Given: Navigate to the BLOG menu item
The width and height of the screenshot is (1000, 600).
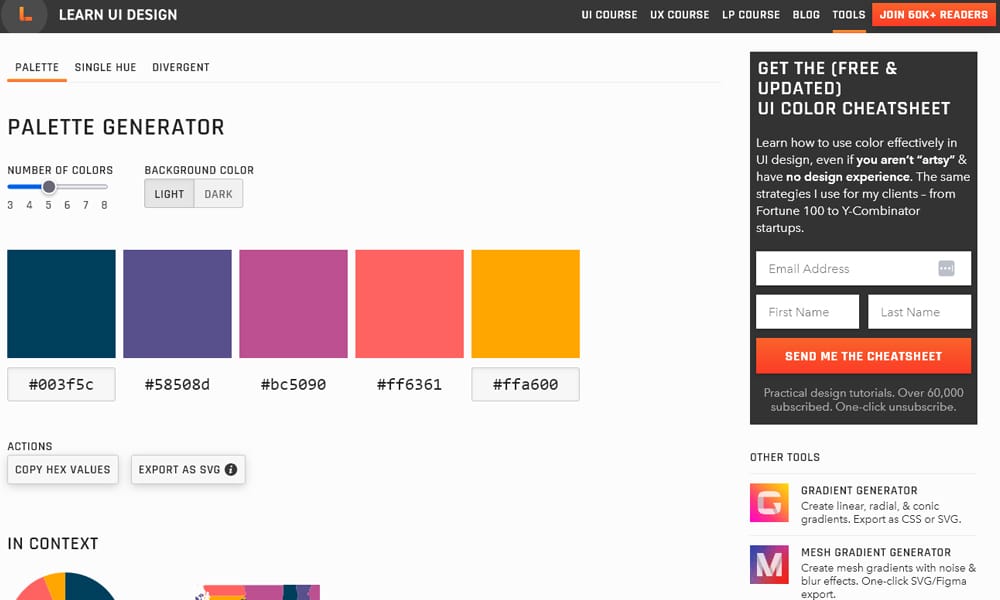Looking at the screenshot, I should pos(806,14).
